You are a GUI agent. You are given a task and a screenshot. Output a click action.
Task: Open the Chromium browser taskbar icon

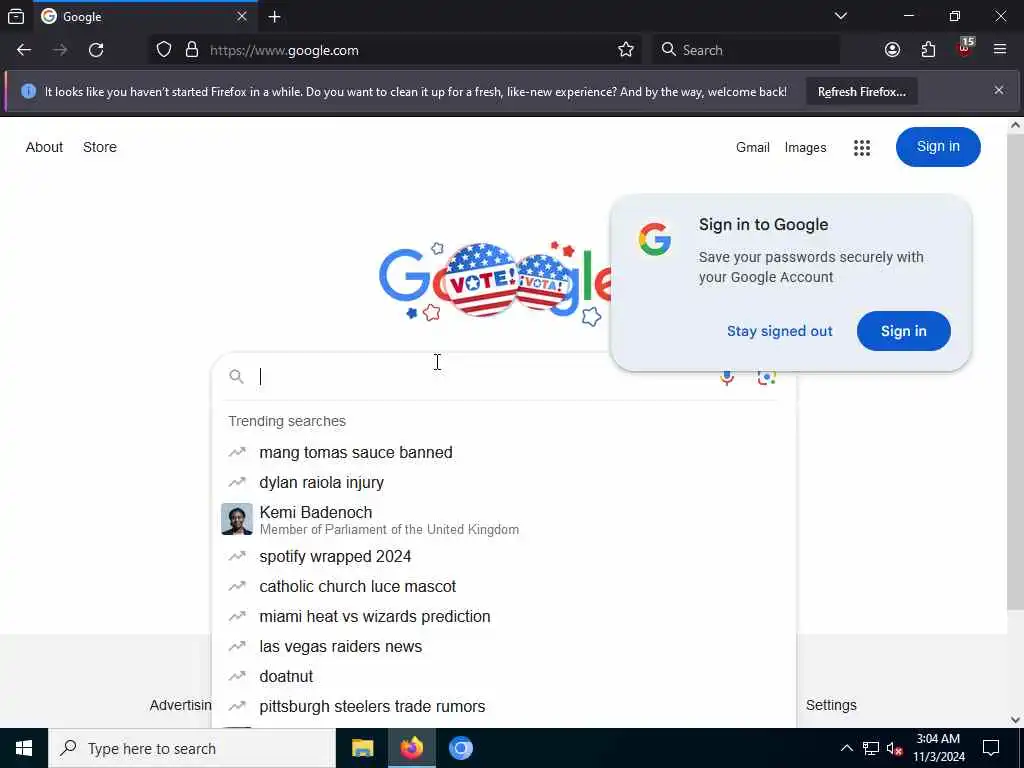pos(460,748)
